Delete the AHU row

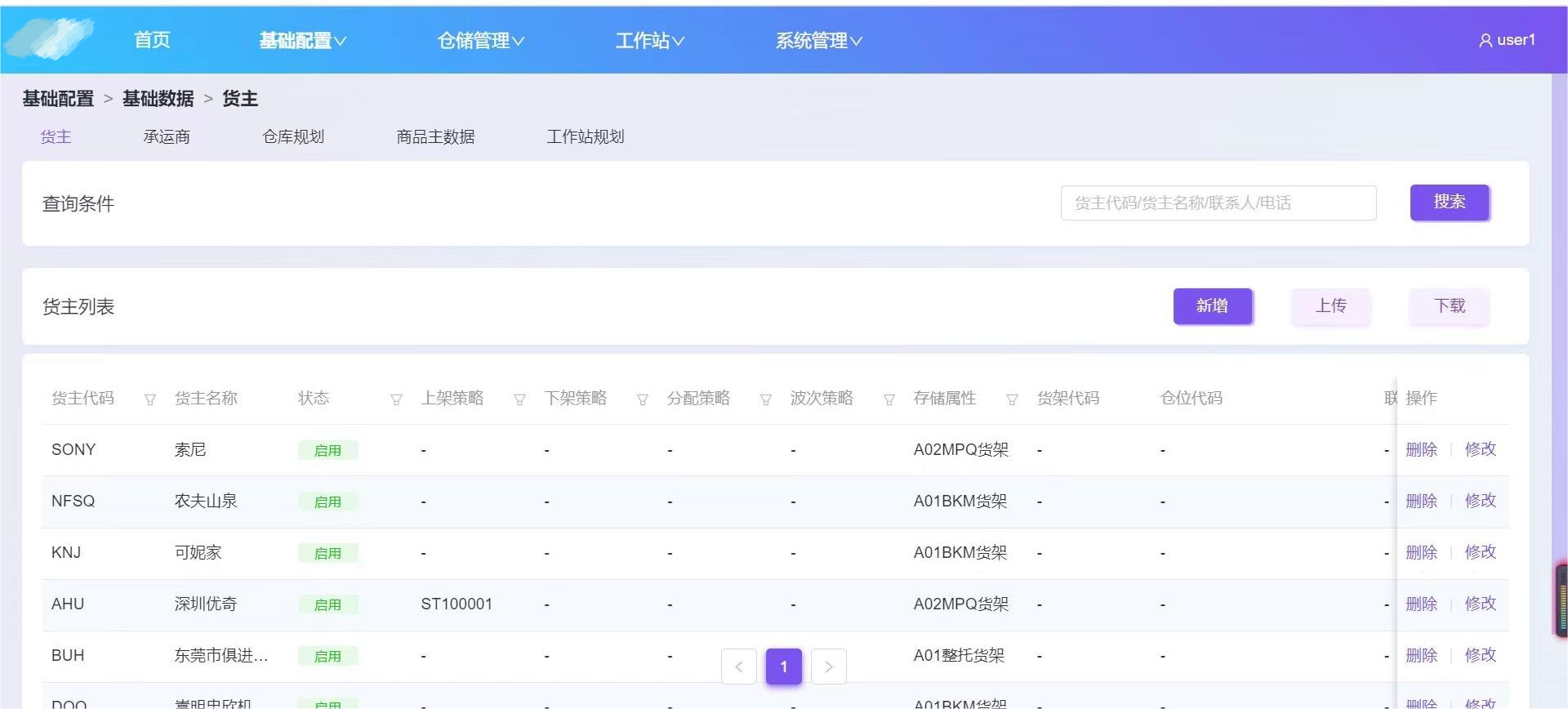(x=1422, y=604)
